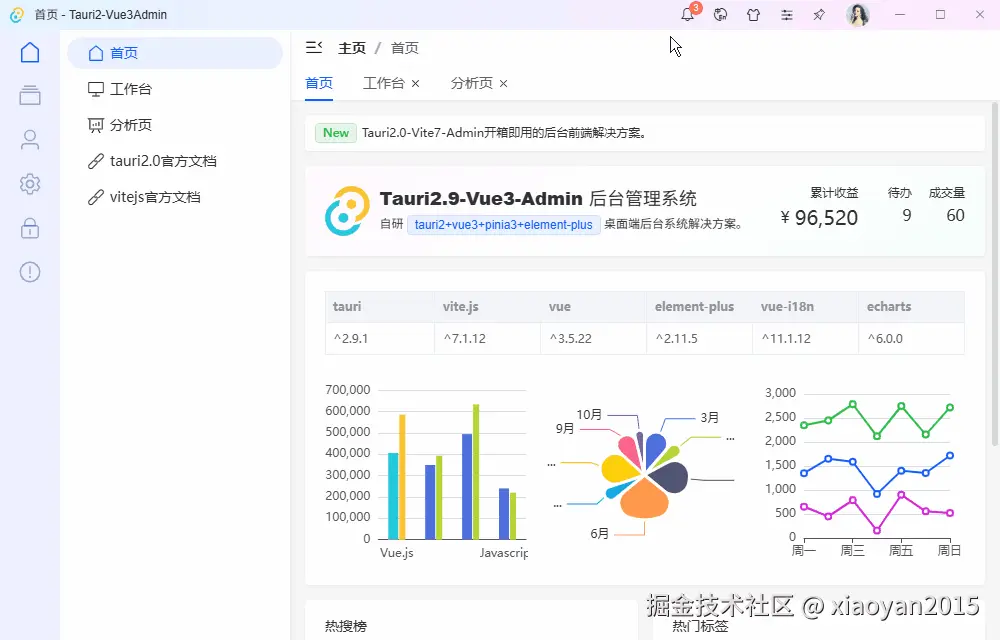The height and width of the screenshot is (640, 1000).
Task: Open layout settings via the sliders icon
Action: (786, 15)
